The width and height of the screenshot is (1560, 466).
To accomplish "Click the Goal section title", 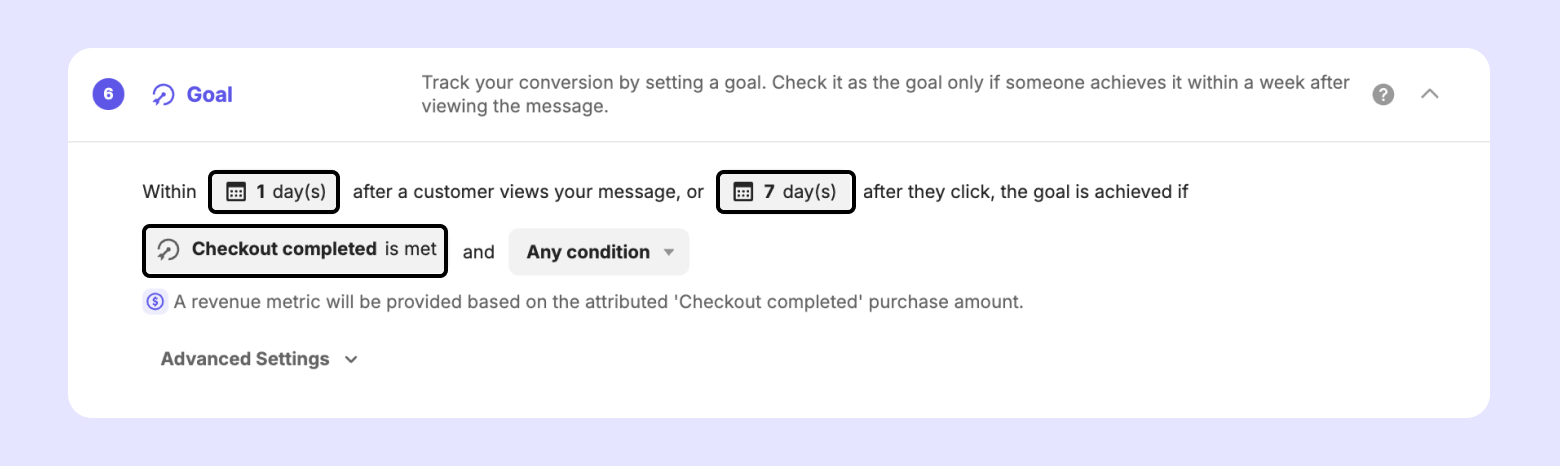I will tap(209, 95).
